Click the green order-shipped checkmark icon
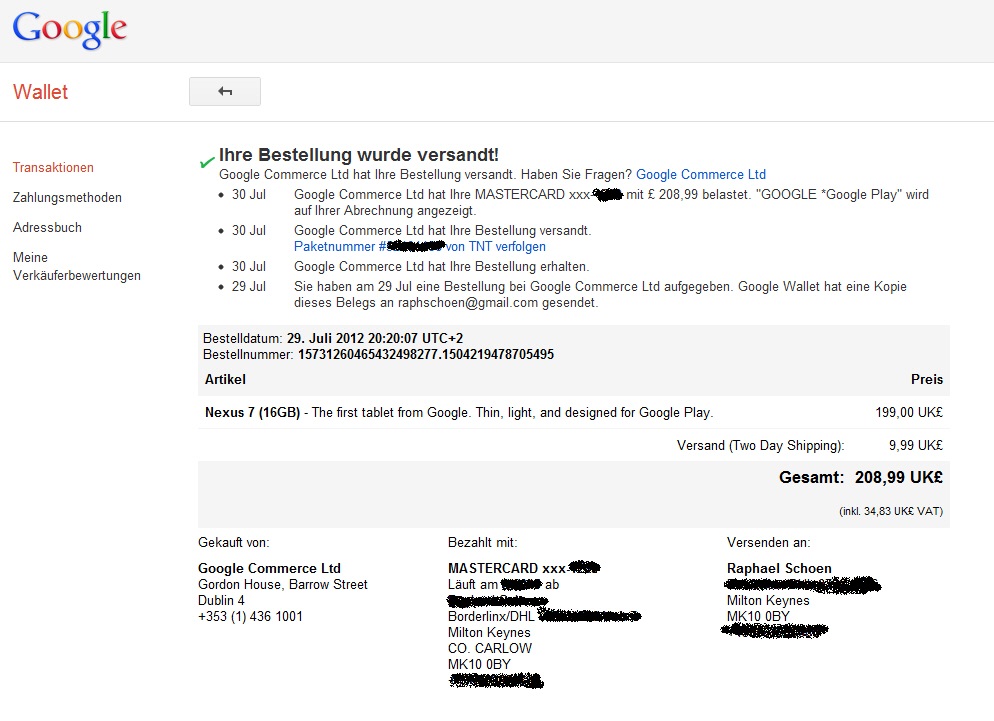The width and height of the screenshot is (994, 721). point(207,162)
